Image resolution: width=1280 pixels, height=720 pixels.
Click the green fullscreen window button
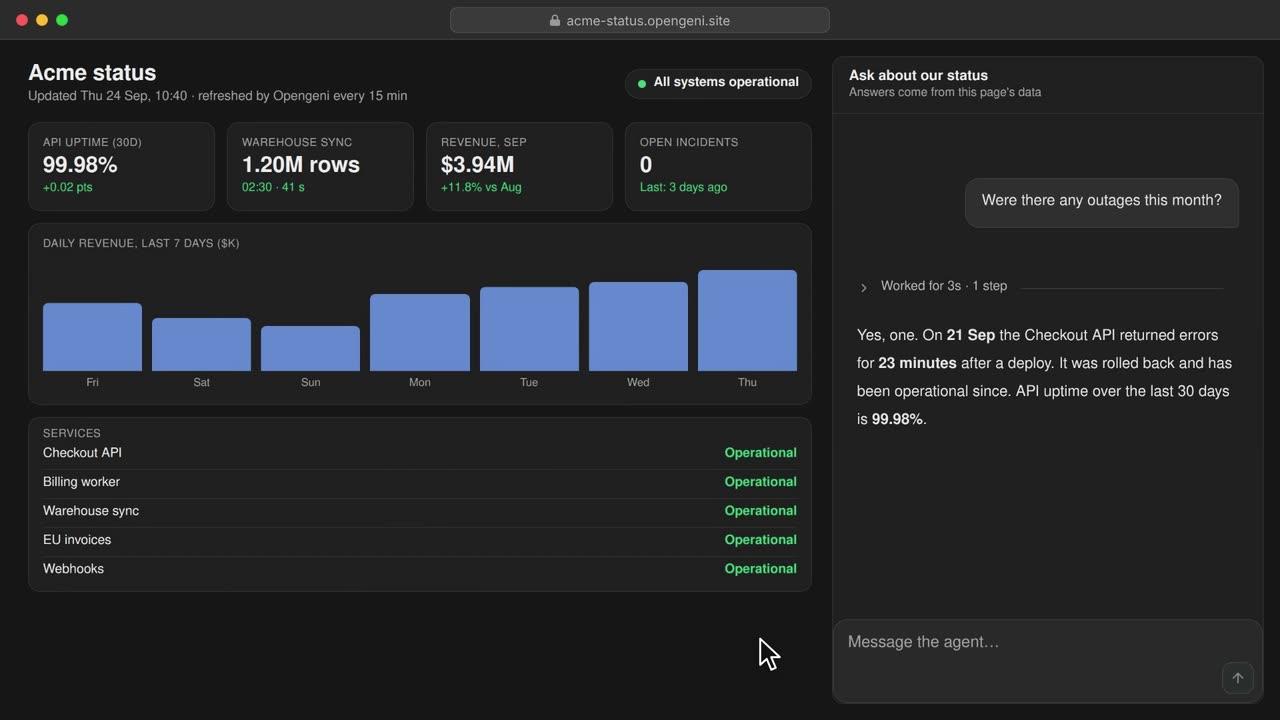coord(62,20)
